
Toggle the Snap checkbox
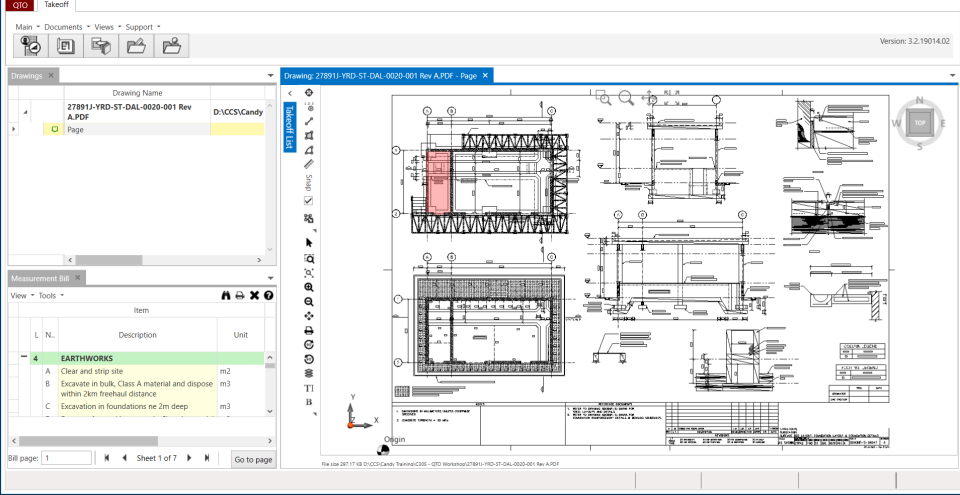[309, 200]
